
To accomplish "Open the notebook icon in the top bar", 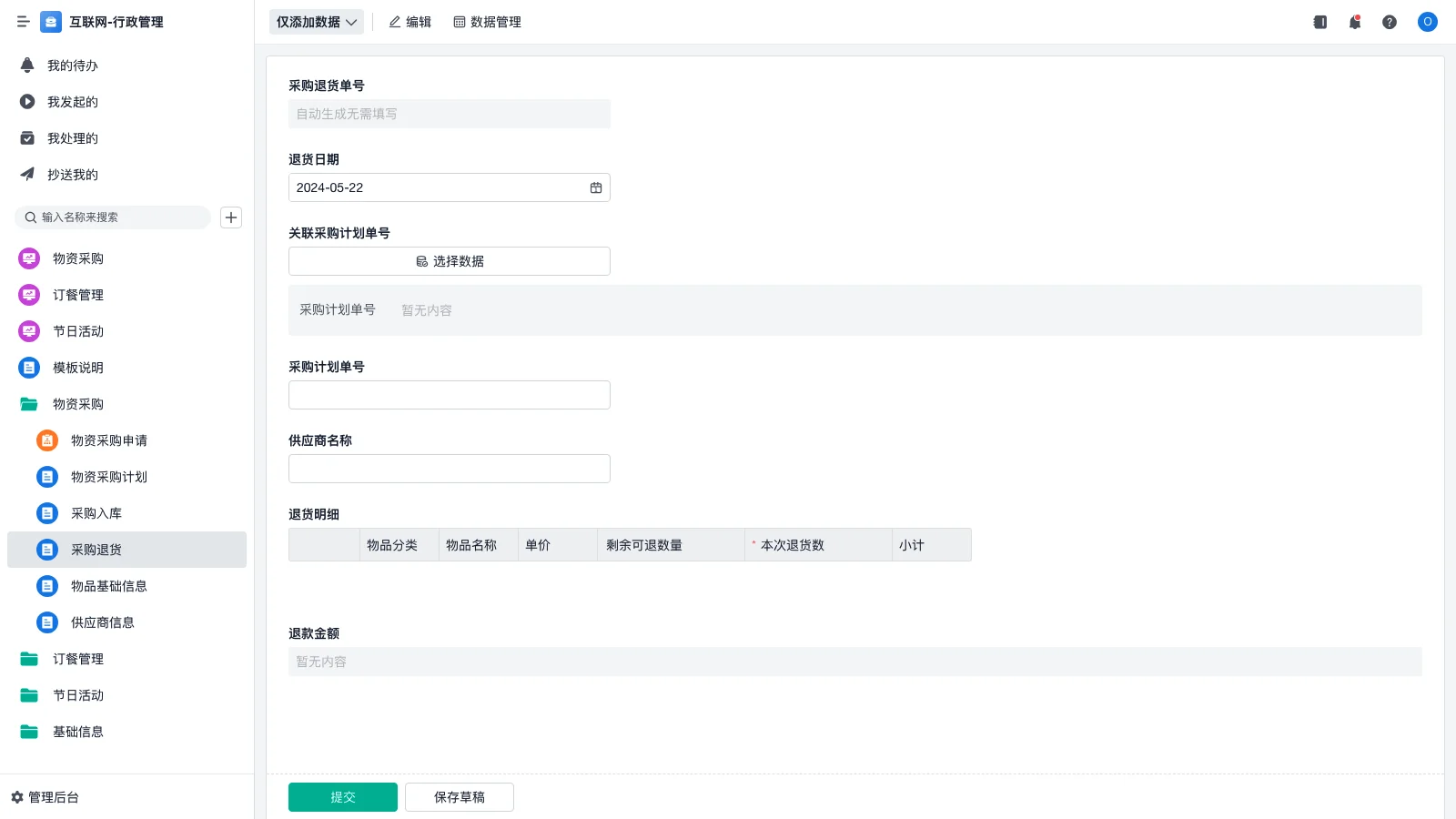I will tap(1319, 22).
